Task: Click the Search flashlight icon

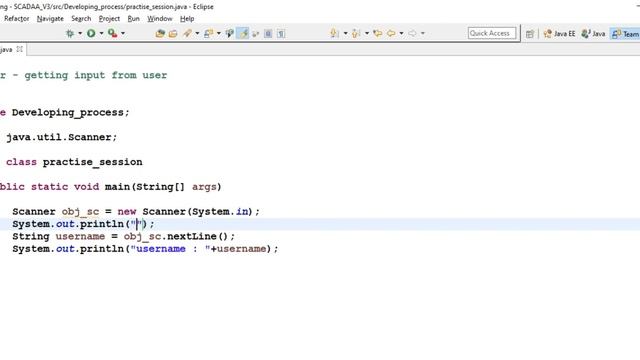Action: [x=187, y=33]
